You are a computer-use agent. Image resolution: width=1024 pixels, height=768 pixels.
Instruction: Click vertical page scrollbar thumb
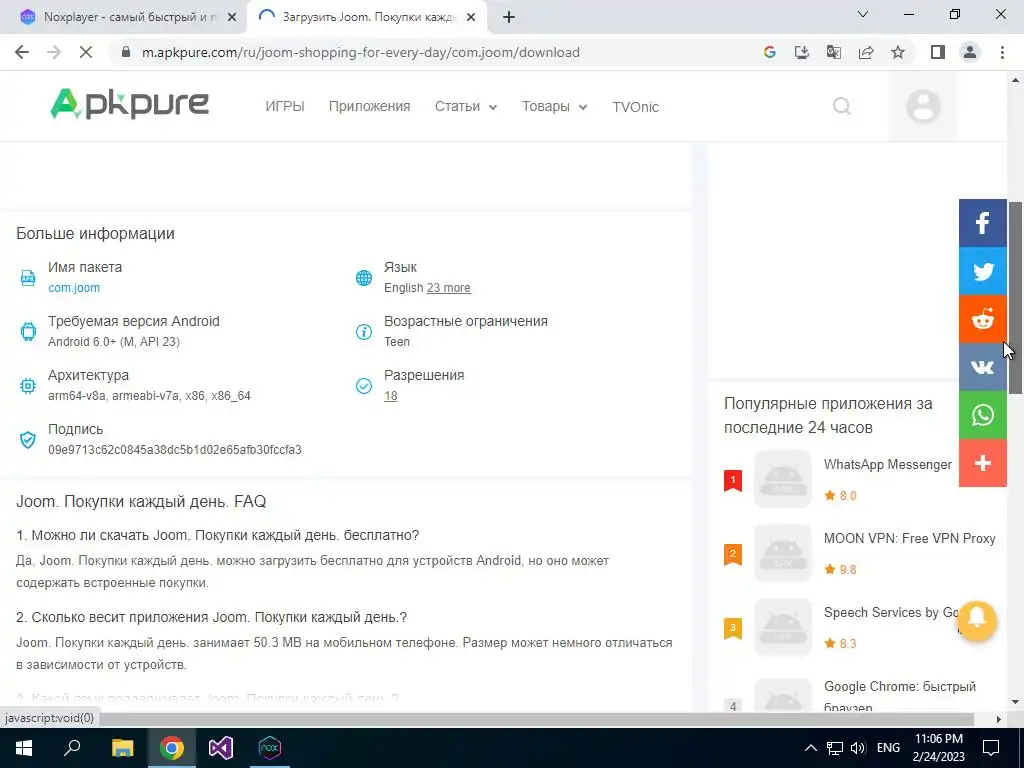tap(1015, 298)
